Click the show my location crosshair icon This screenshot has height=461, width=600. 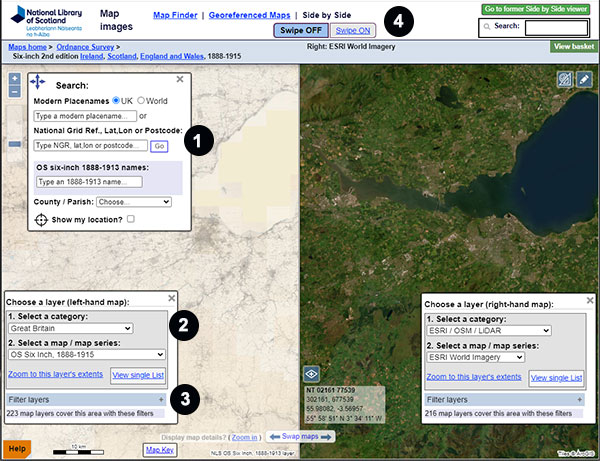(41, 220)
